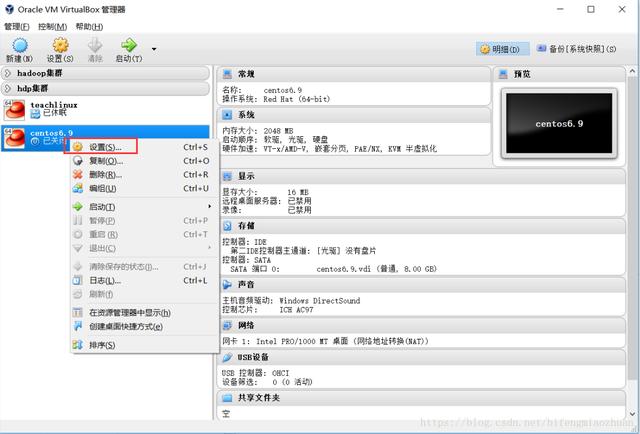Choose 创建桌面快捷方式 menu entry
Image resolution: width=640 pixels, height=434 pixels.
click(x=145, y=327)
